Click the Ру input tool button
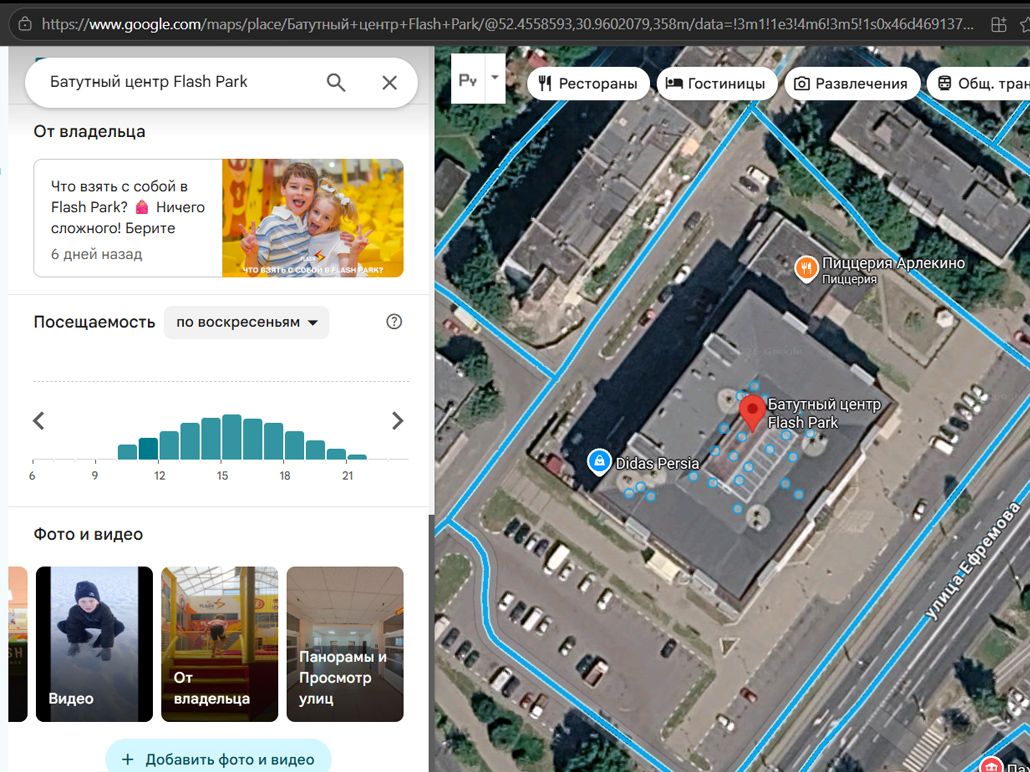This screenshot has width=1030, height=772. (x=468, y=79)
